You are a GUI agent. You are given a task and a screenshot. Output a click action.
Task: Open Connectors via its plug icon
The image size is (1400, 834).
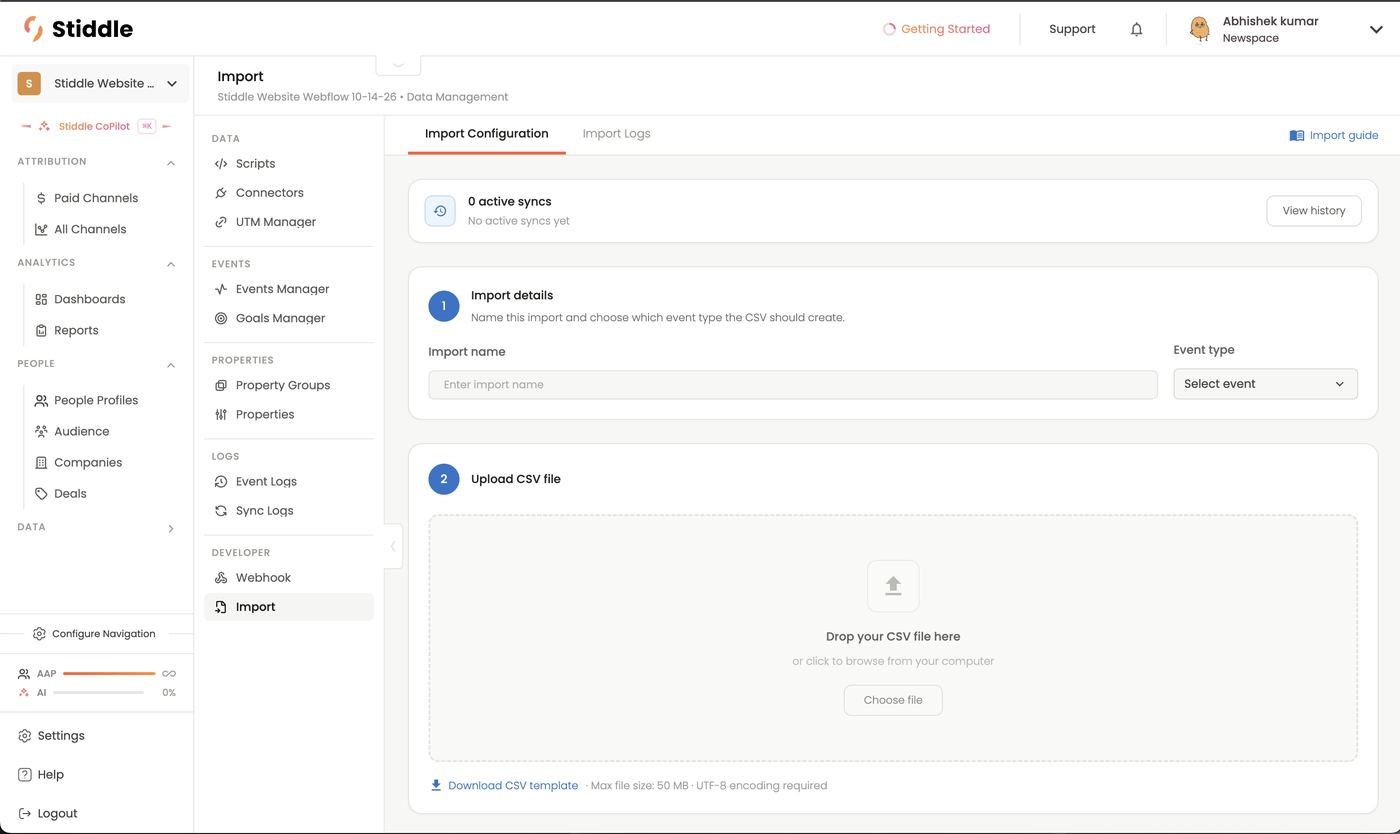tap(221, 193)
